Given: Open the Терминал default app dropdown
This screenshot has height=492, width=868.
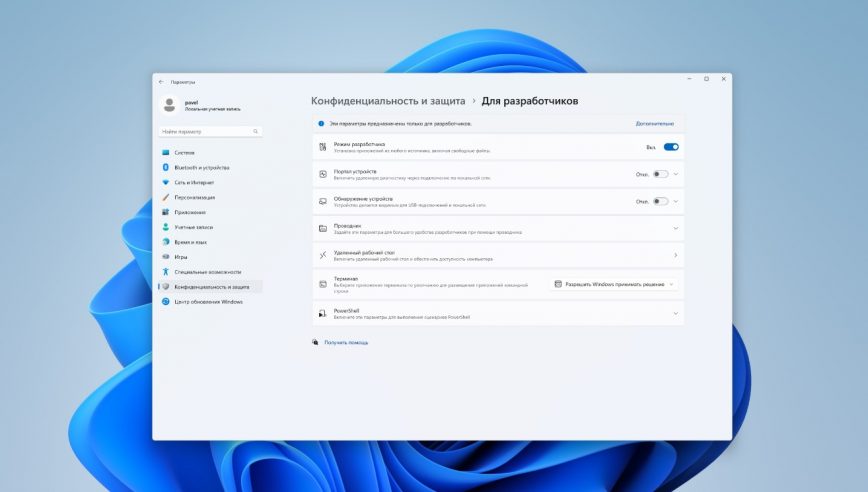Looking at the screenshot, I should tap(614, 284).
